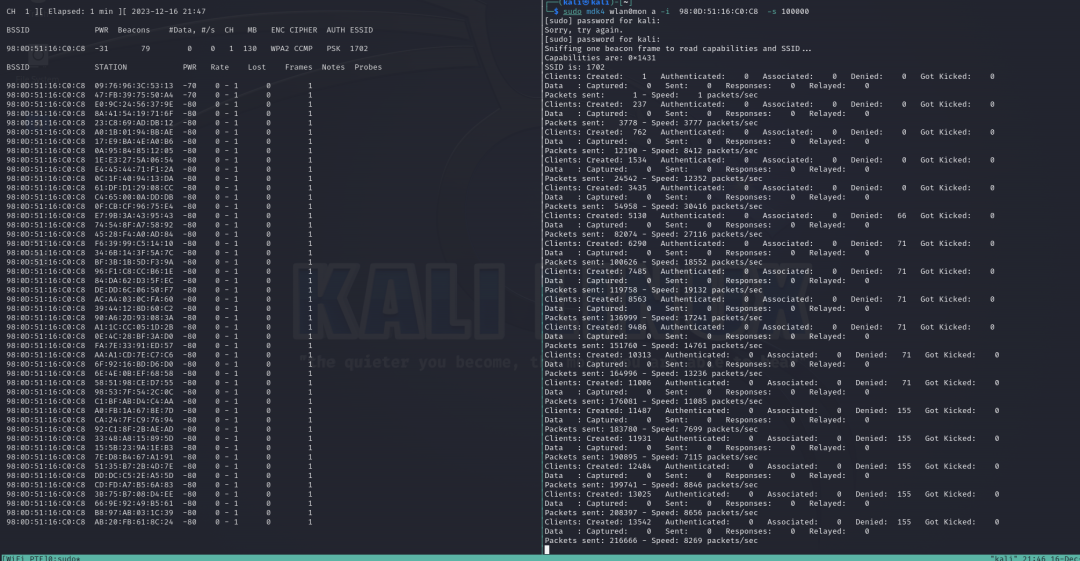This screenshot has width=1080, height=561.
Task: Click the 'CCMP' cipher value
Action: tap(303, 49)
